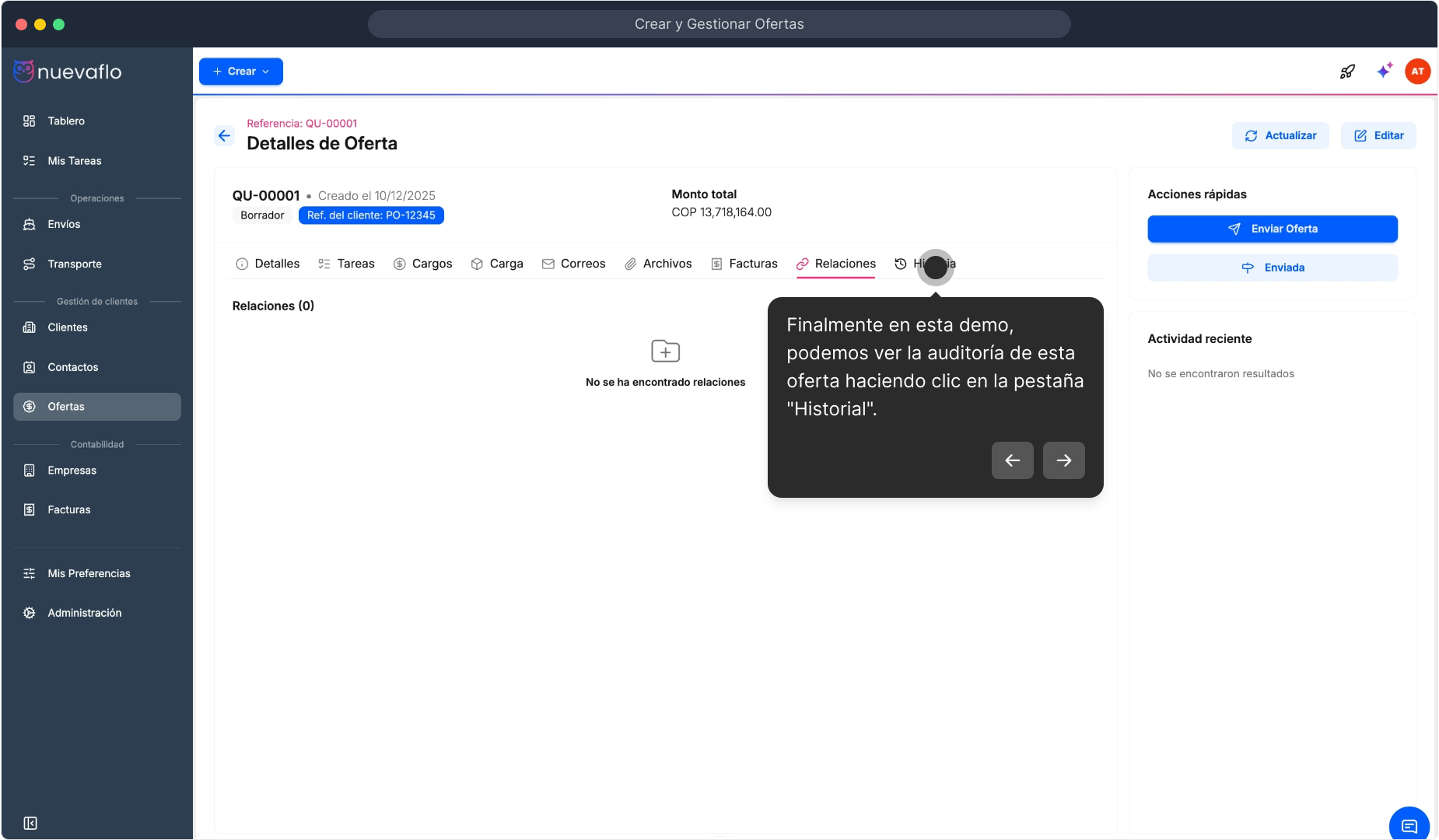Expand the Crear dropdown button

[241, 72]
